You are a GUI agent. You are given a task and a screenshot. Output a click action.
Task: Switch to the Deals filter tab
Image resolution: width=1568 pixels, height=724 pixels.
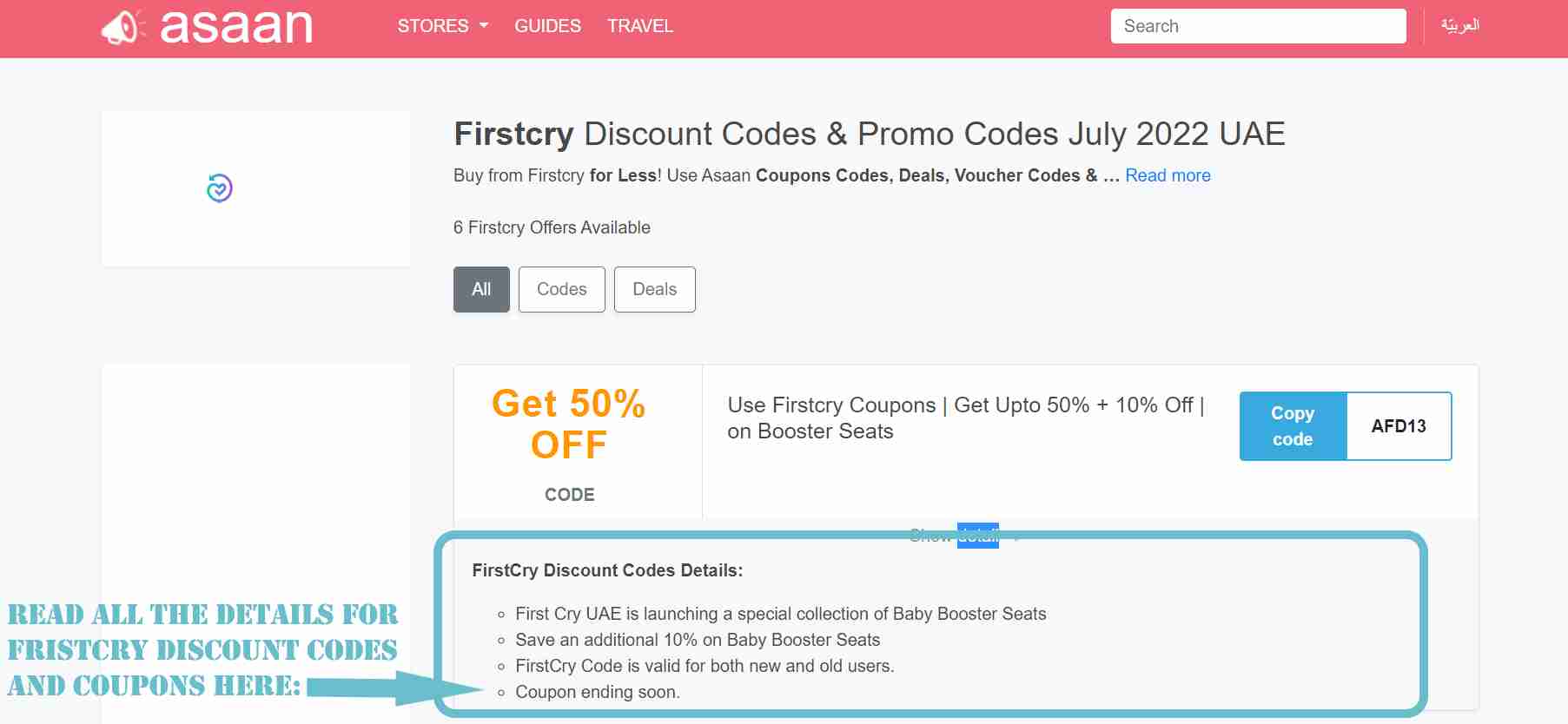pos(654,289)
